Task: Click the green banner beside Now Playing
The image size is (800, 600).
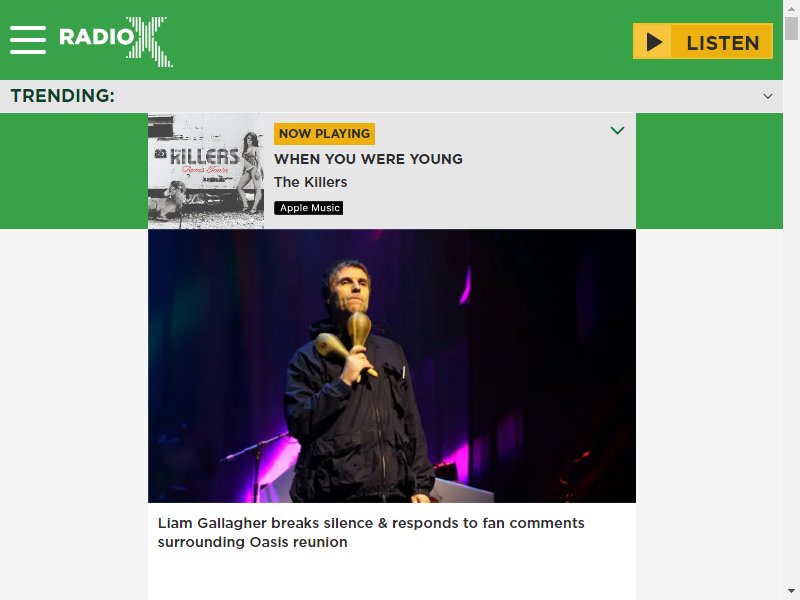Action: 74,171
